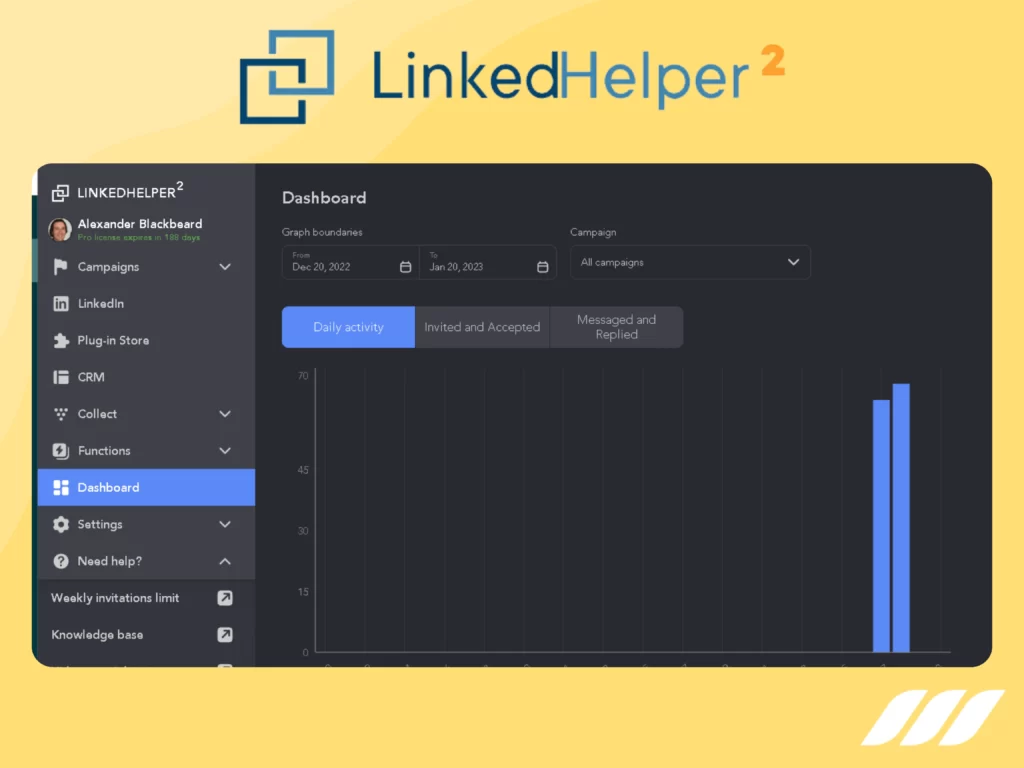Image resolution: width=1024 pixels, height=768 pixels.
Task: Expand the Functions menu chevron
Action: (x=225, y=451)
